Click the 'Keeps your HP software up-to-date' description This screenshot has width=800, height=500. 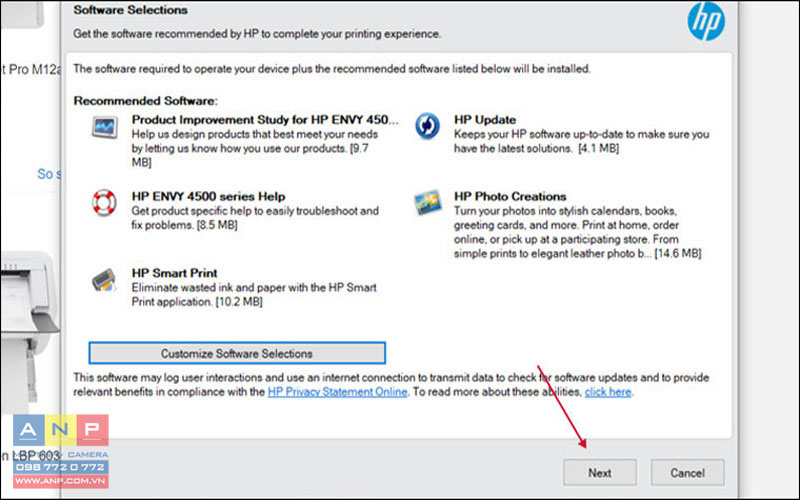point(582,141)
